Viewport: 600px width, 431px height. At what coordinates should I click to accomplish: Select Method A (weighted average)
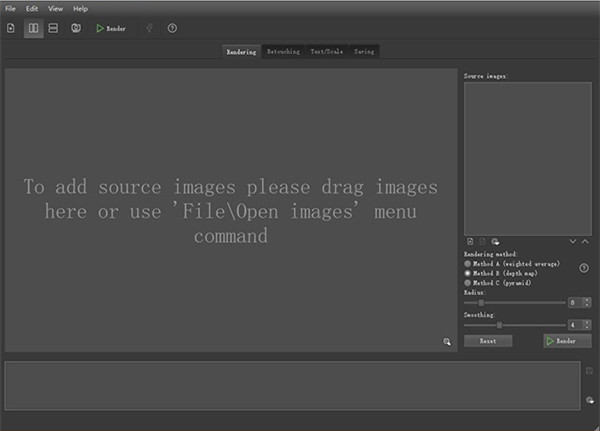(468, 262)
